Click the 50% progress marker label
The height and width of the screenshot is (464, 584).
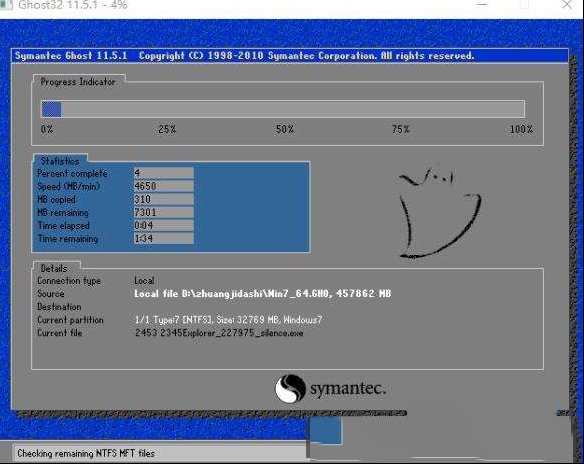(x=285, y=130)
